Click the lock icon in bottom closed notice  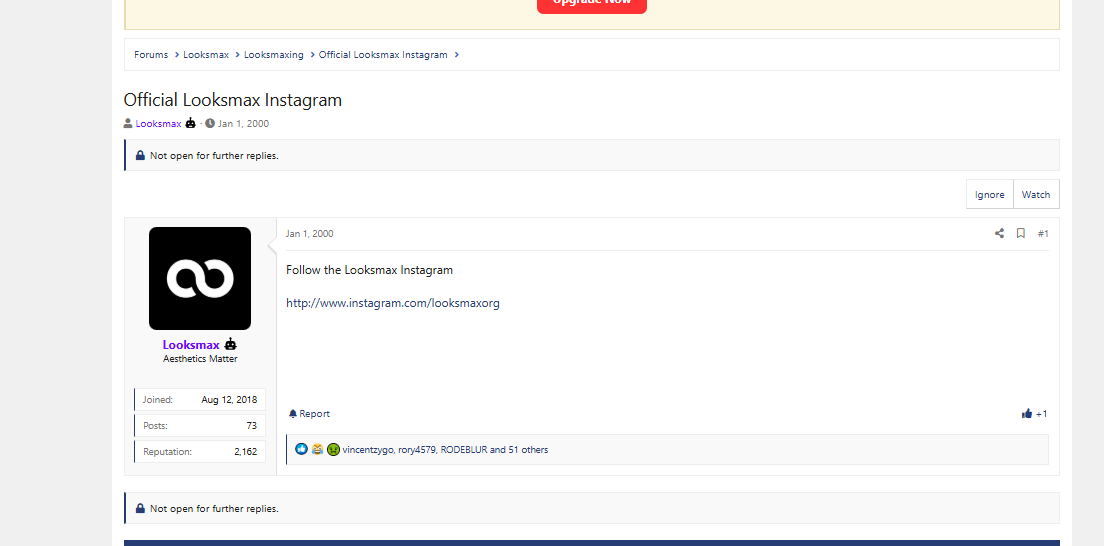point(140,509)
